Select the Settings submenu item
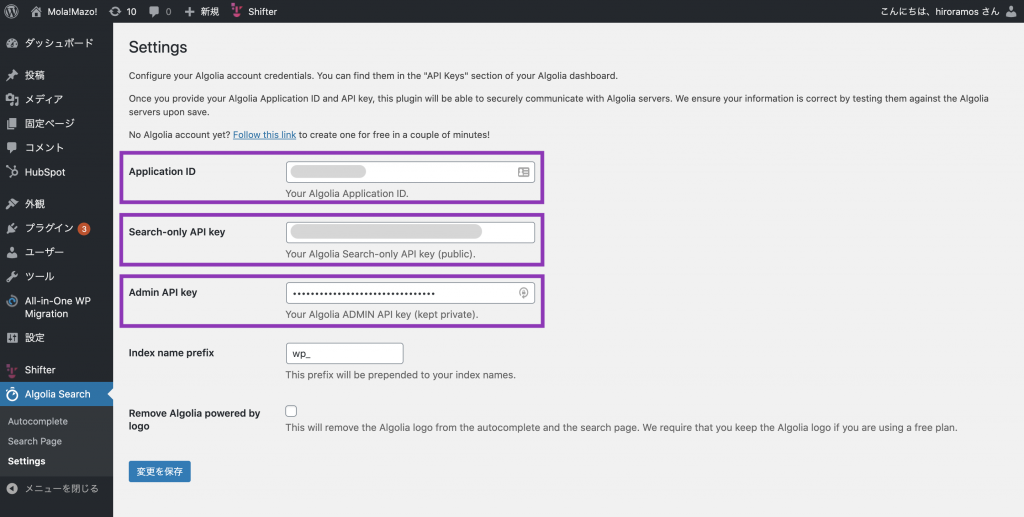Viewport: 1024px width, 517px height. pyautogui.click(x=27, y=461)
